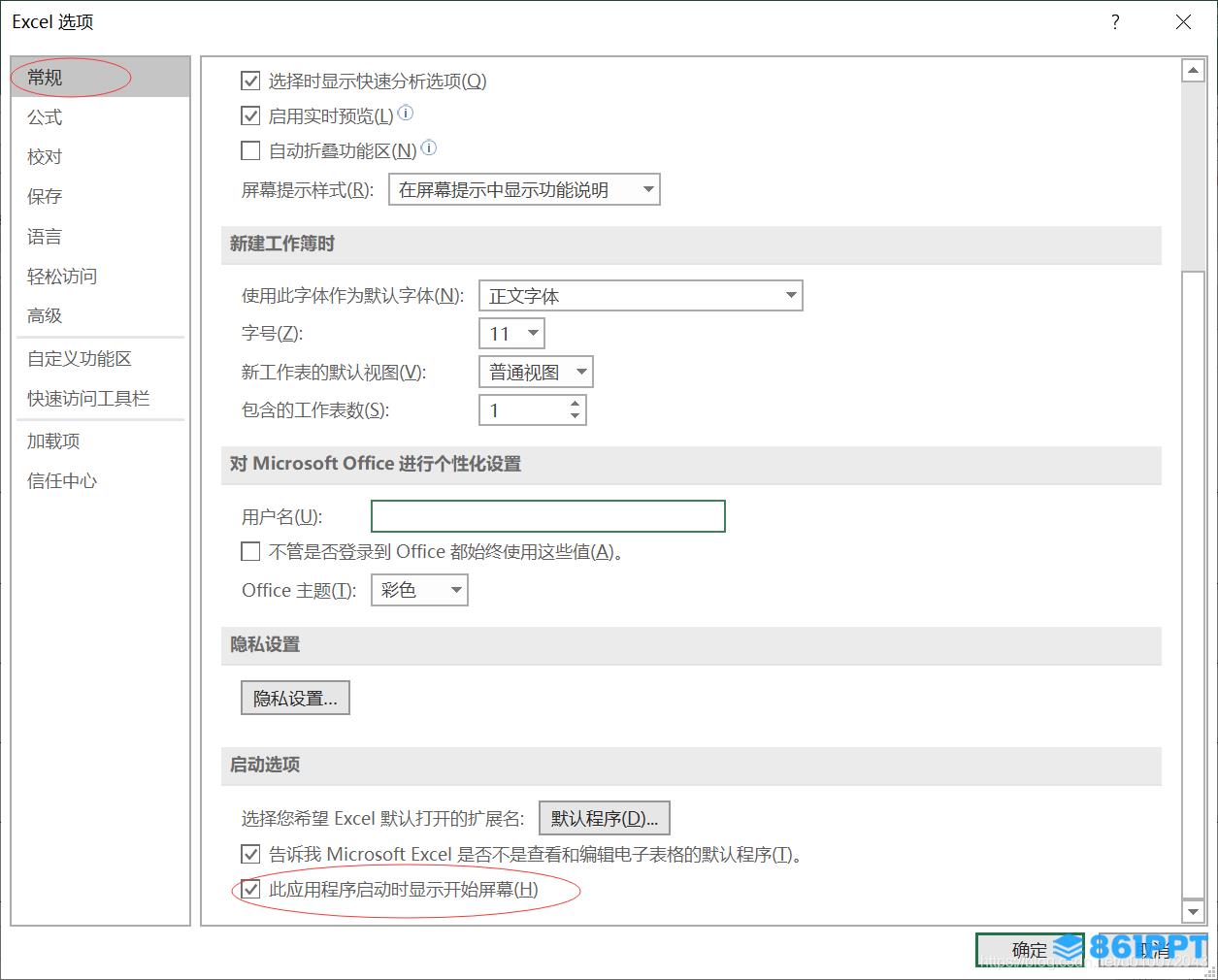Uncheck 此应用程序启动时显示开始屏幕 checkbox
Screen dimensions: 1218x980
click(250, 890)
